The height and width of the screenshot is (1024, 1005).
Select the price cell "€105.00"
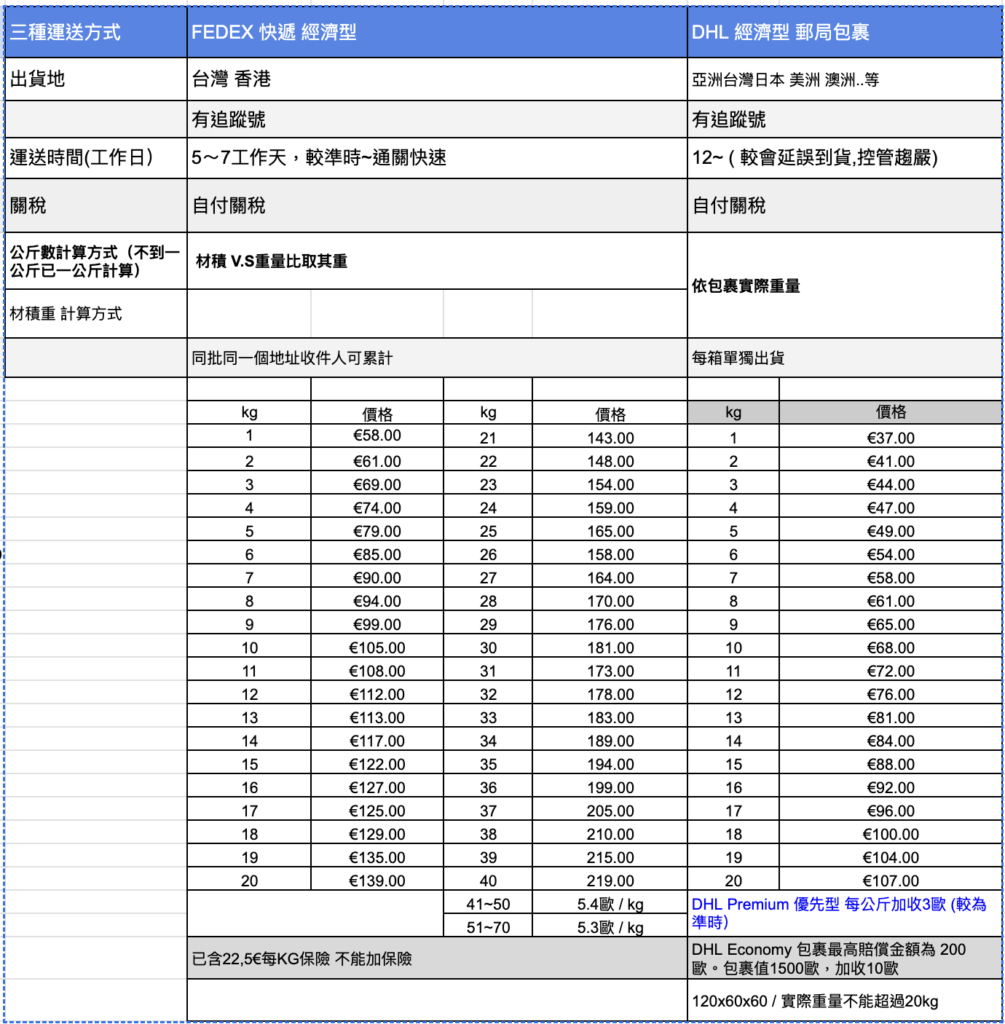coord(377,648)
